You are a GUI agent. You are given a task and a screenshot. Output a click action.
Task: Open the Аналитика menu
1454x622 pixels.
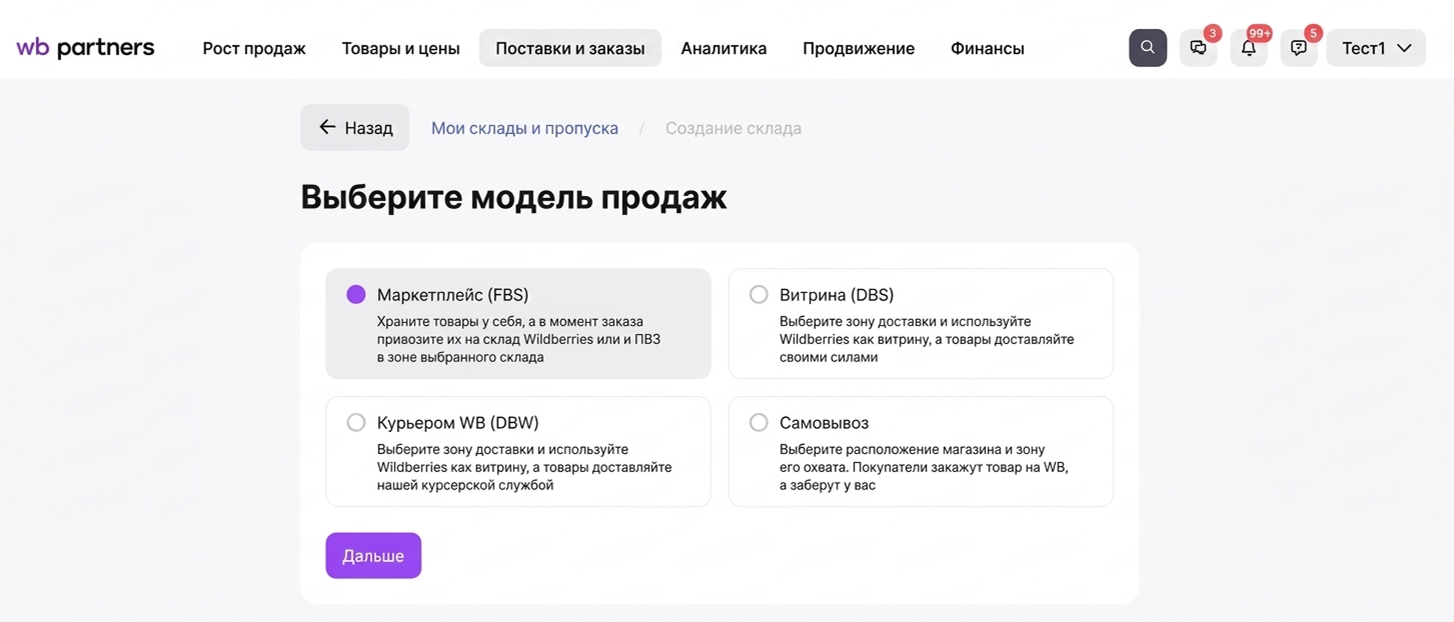point(724,48)
